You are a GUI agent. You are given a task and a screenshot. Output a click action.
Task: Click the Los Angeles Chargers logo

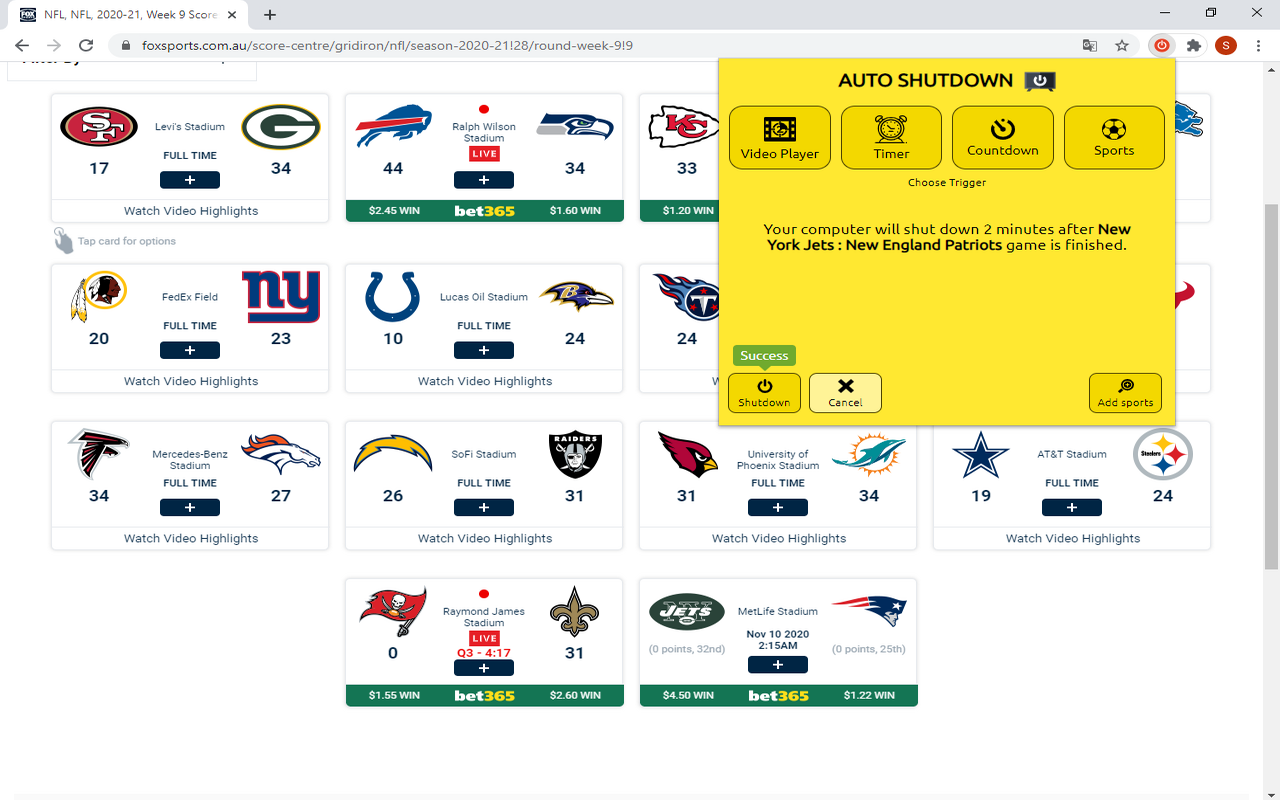point(393,453)
